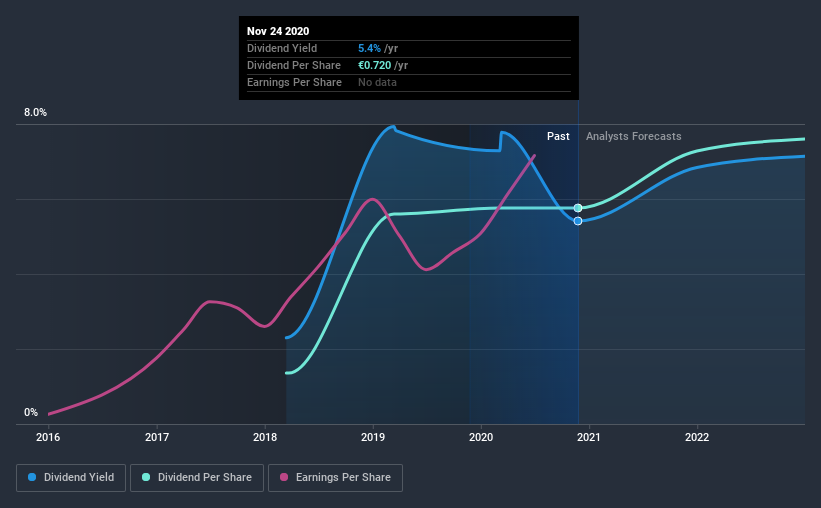The image size is (821, 508).
Task: Toggle the Dividend Yield legend button
Action: tap(71, 478)
